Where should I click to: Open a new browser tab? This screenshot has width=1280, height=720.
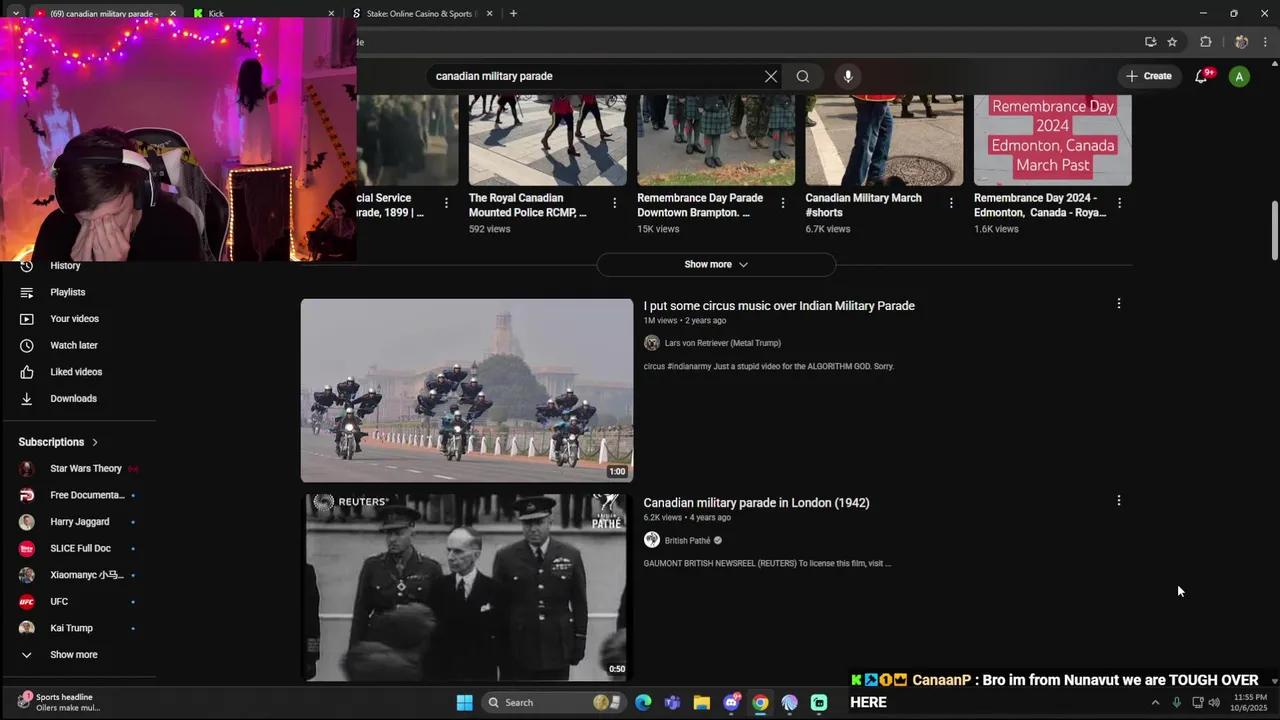(513, 14)
